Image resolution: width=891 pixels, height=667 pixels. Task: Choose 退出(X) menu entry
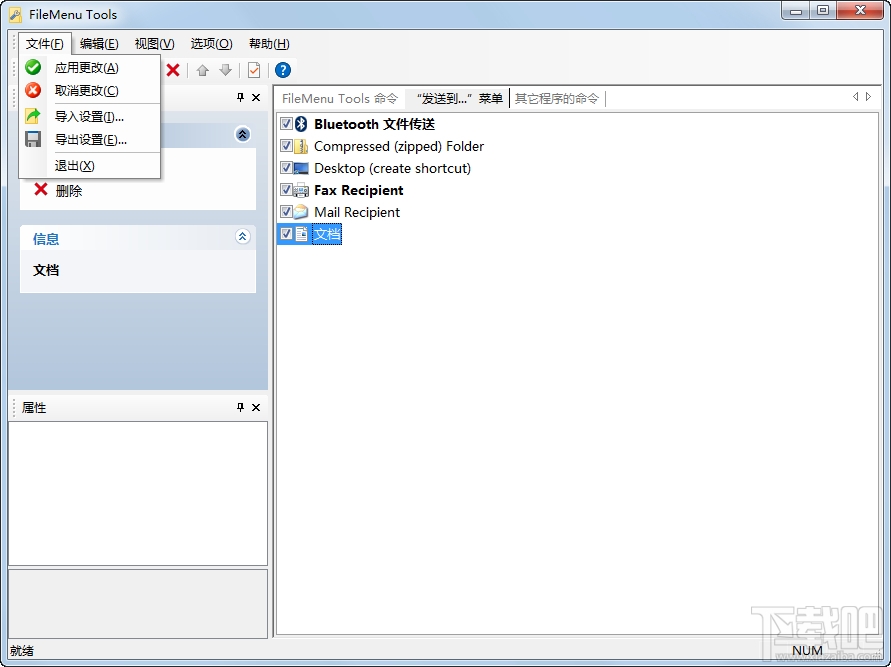point(90,165)
